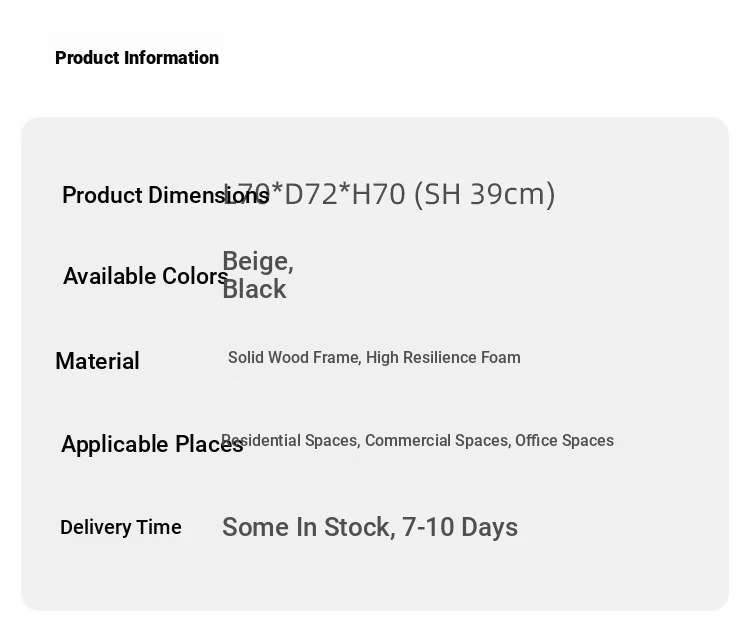Select the High Resilience Foam text
The height and width of the screenshot is (640, 750).
click(x=443, y=358)
